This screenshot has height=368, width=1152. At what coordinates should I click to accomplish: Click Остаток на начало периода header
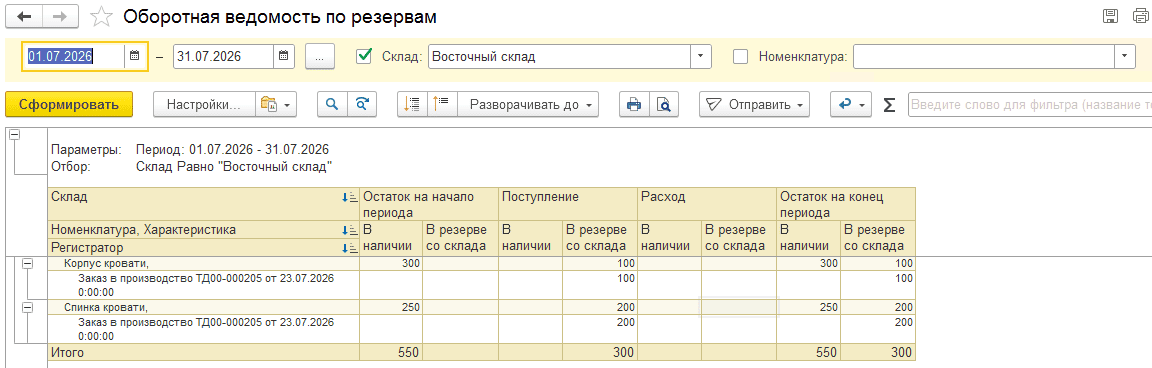[x=429, y=204]
